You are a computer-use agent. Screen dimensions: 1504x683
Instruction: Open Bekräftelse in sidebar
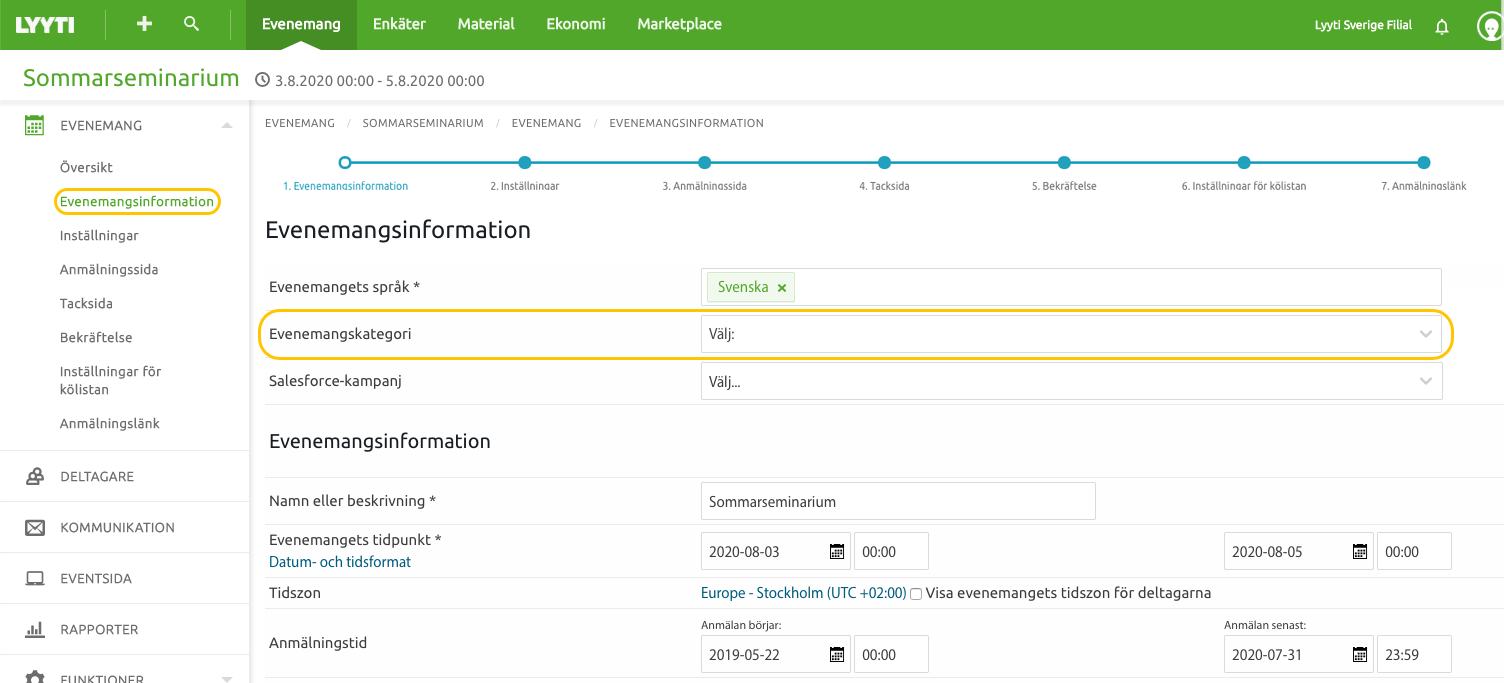coord(96,337)
